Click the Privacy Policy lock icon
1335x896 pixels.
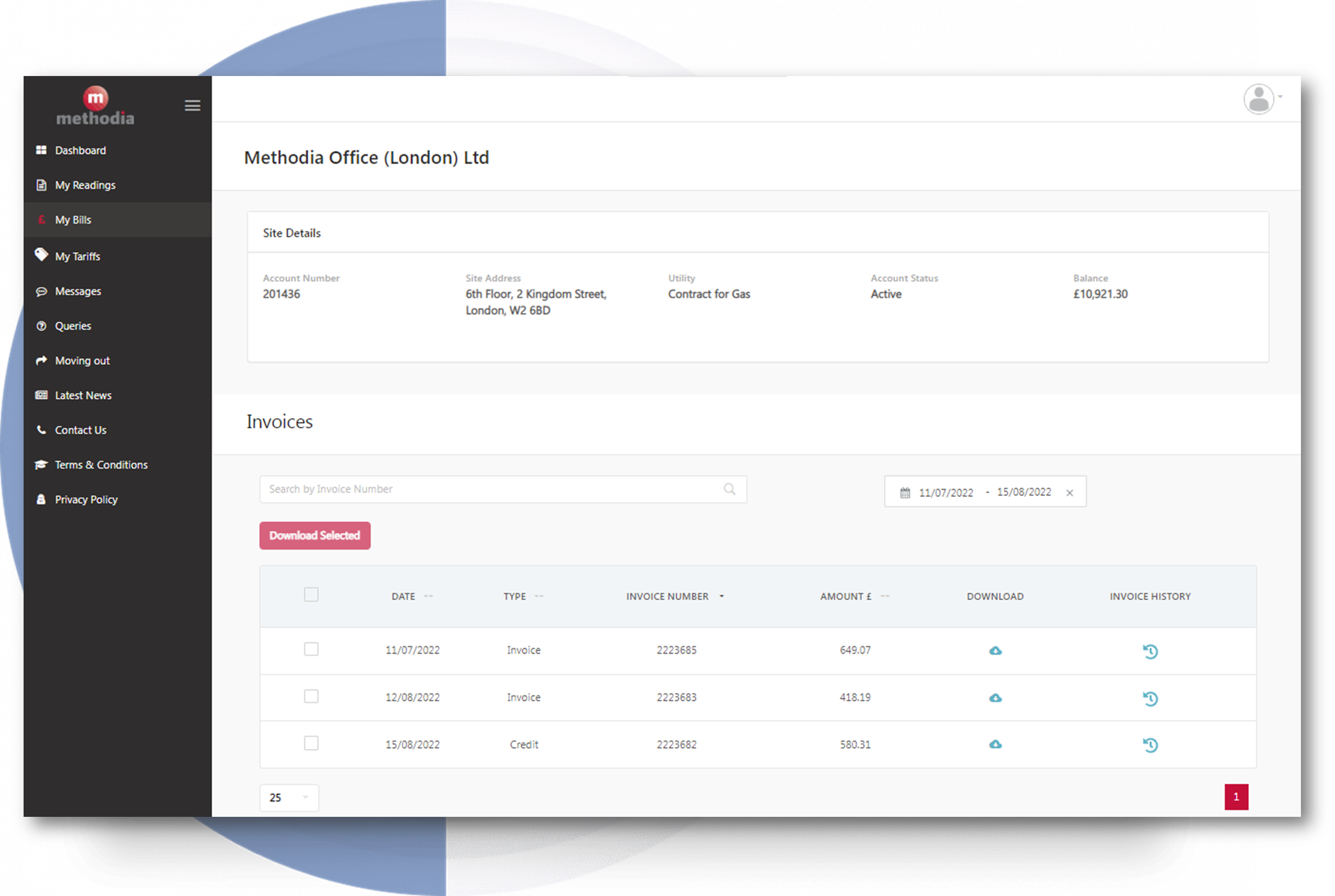click(41, 500)
